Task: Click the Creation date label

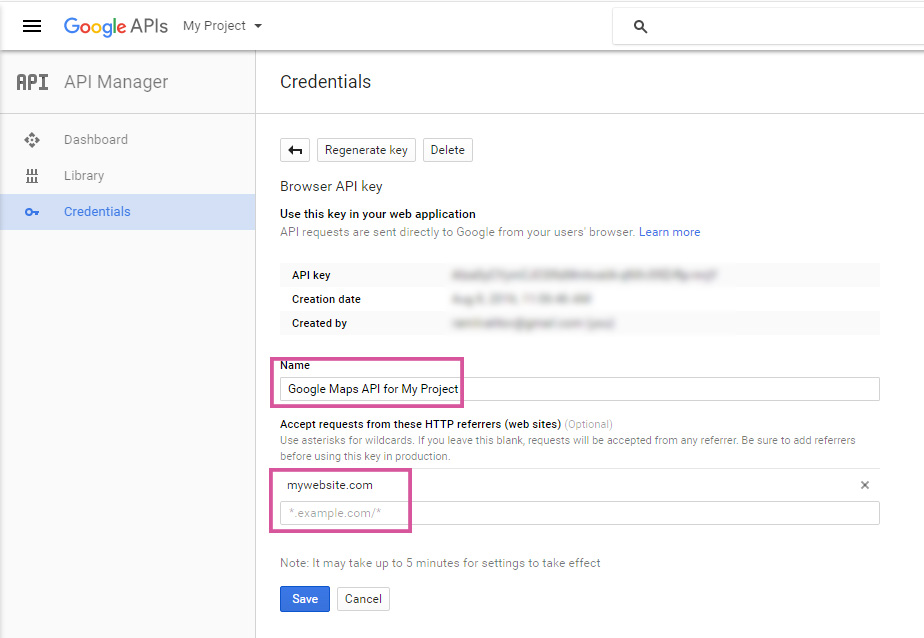Action: click(326, 299)
